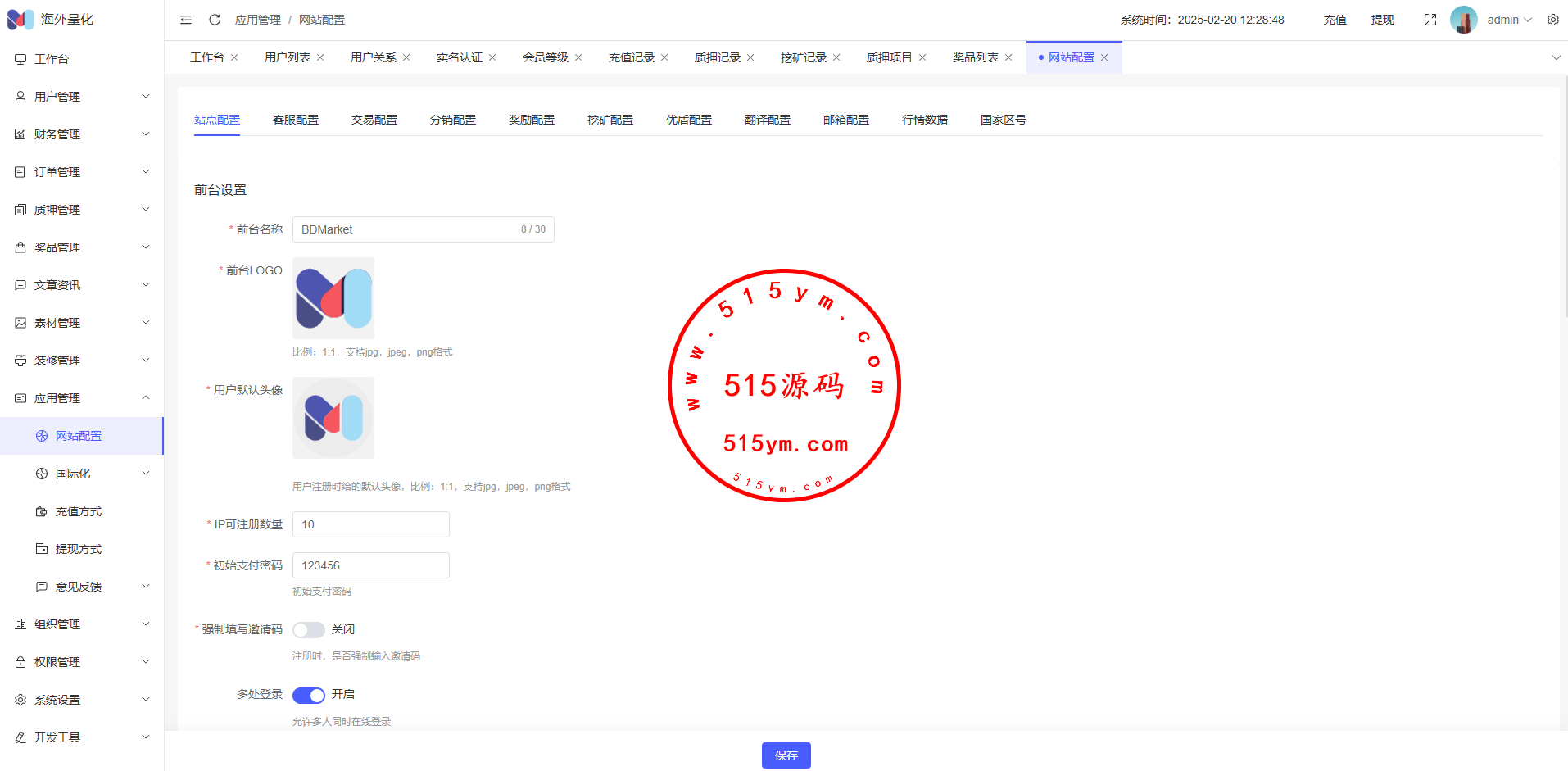Click the page refresh icon

[215, 20]
